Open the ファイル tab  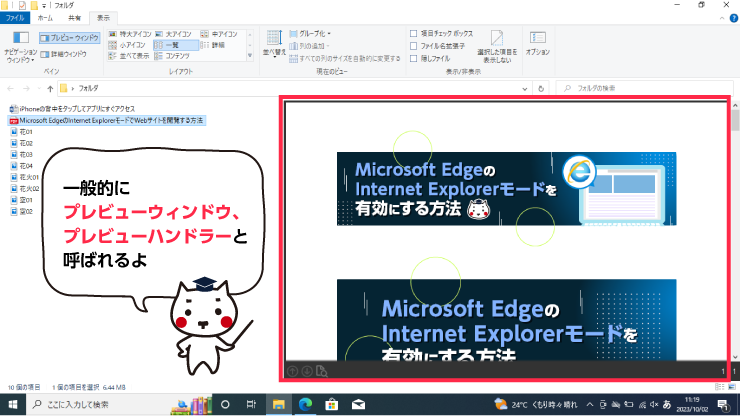coord(15,18)
